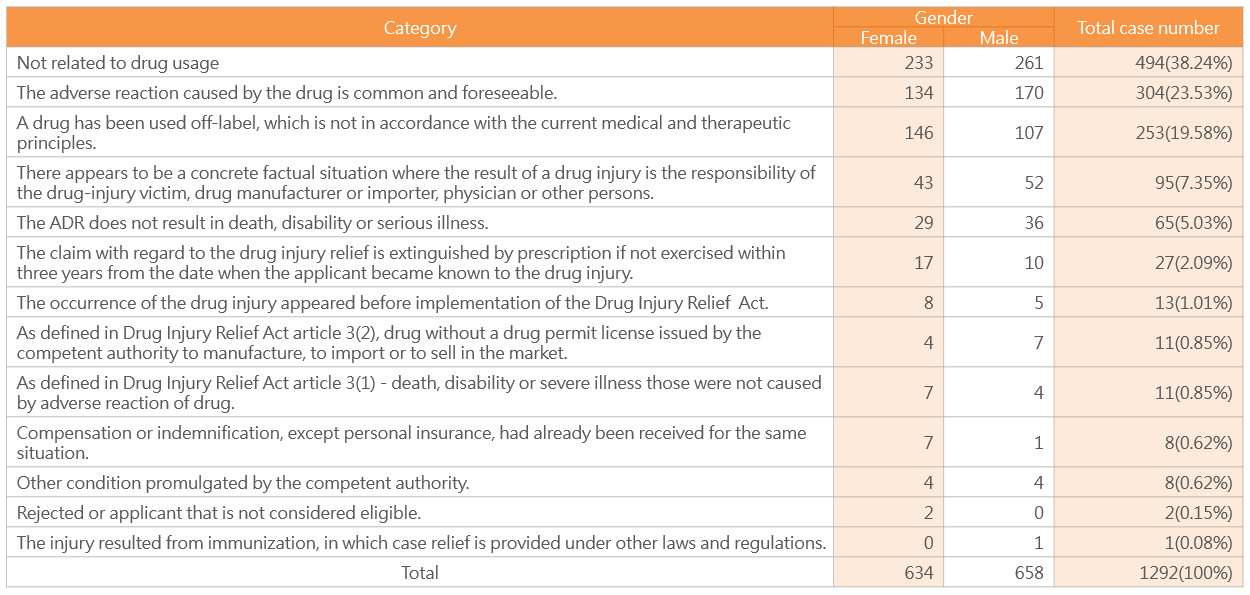Click the before implementation of Act row text

(x=392, y=302)
